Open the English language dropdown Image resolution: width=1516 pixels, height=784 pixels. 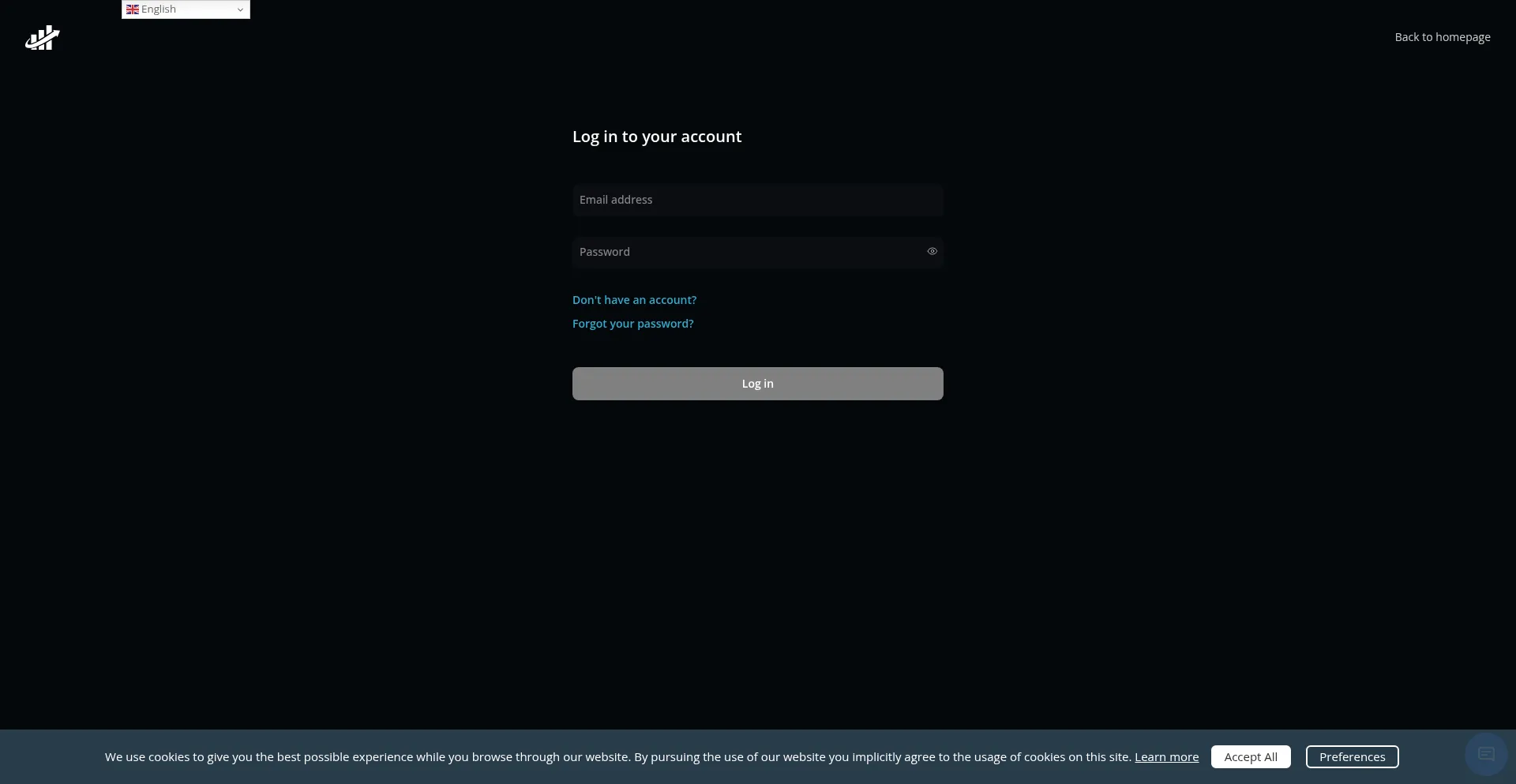(x=186, y=9)
